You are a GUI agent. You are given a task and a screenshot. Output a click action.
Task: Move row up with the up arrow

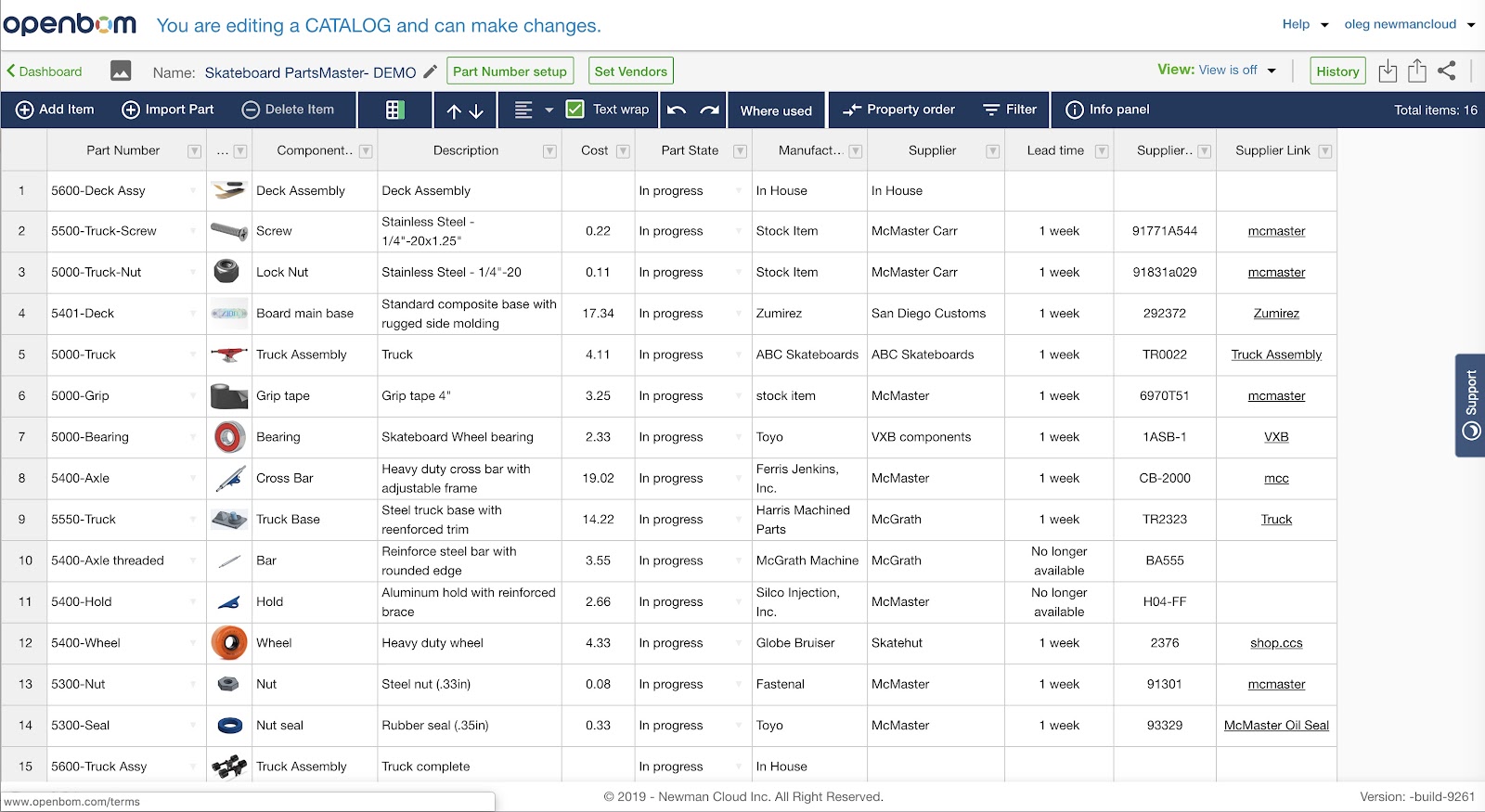[454, 110]
